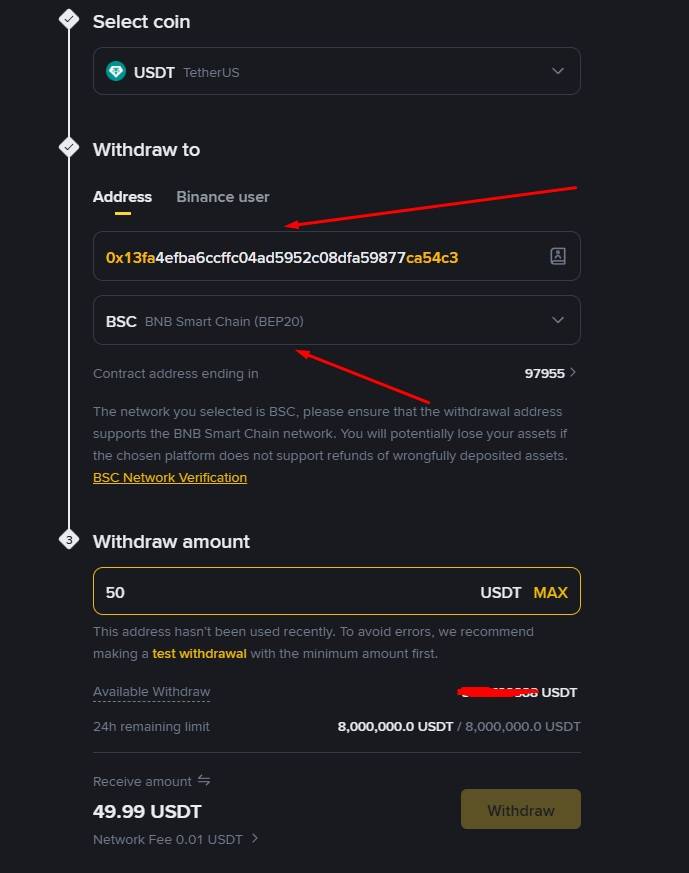Click the step 2 checkmark beside Withdraw to

[68, 146]
